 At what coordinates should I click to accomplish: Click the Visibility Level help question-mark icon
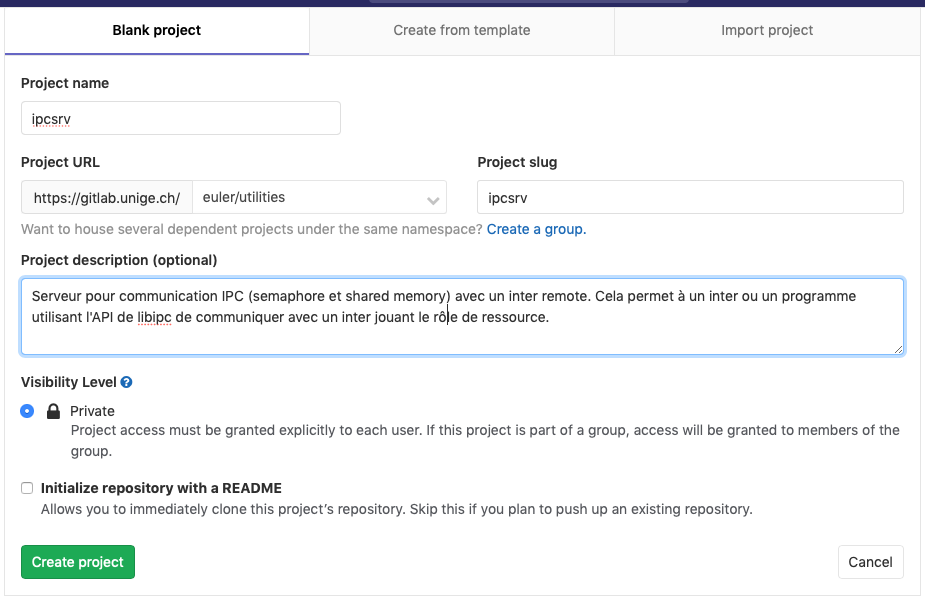point(127,382)
